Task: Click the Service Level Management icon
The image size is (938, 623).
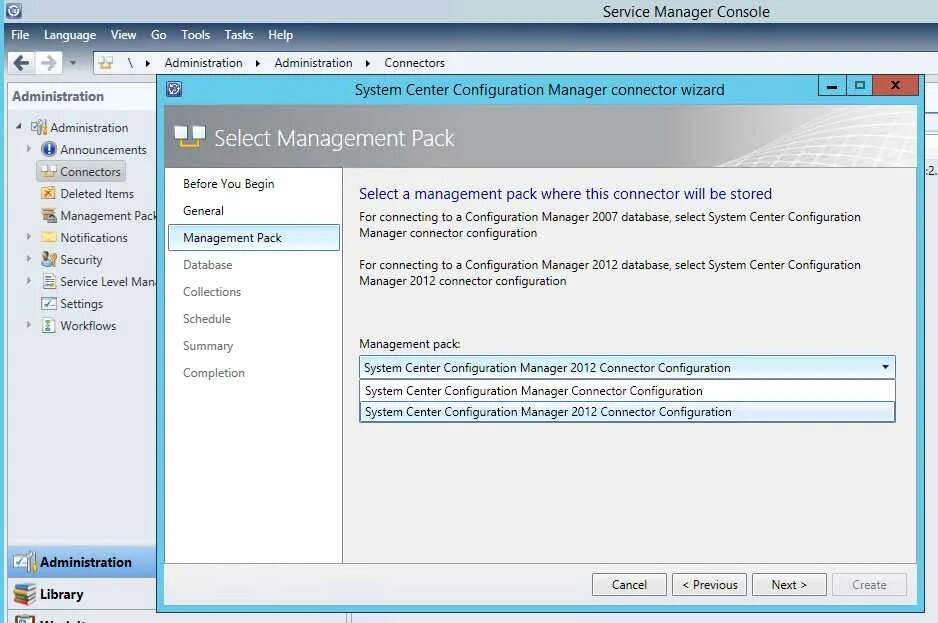Action: click(48, 281)
